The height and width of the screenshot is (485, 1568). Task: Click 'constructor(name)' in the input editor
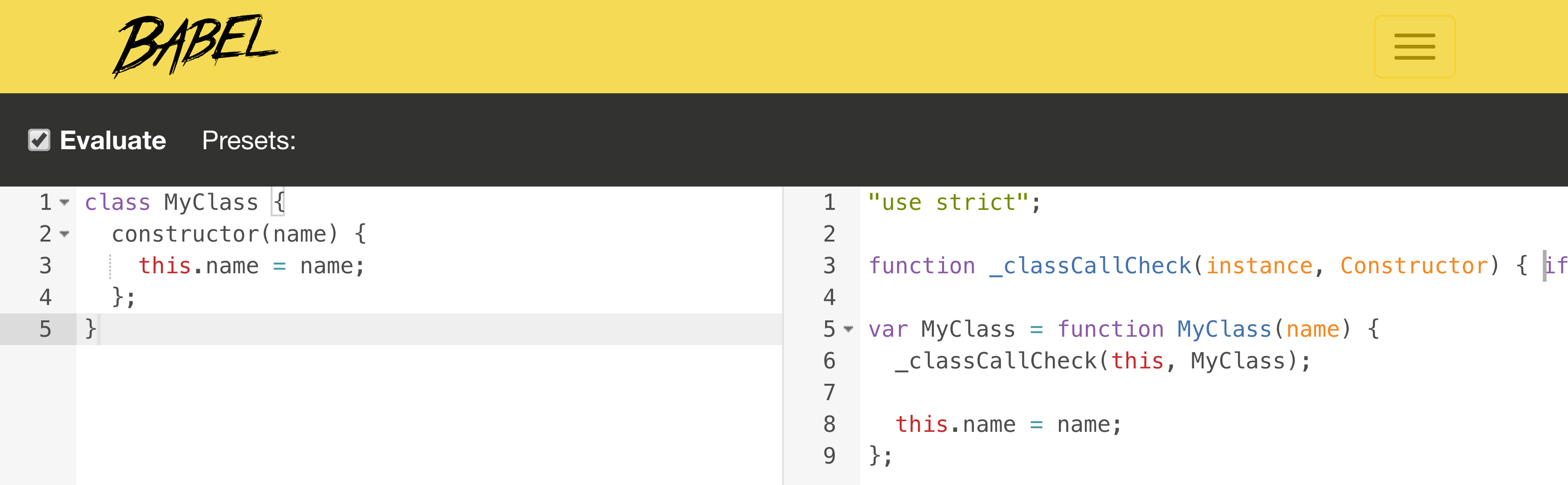click(x=224, y=234)
